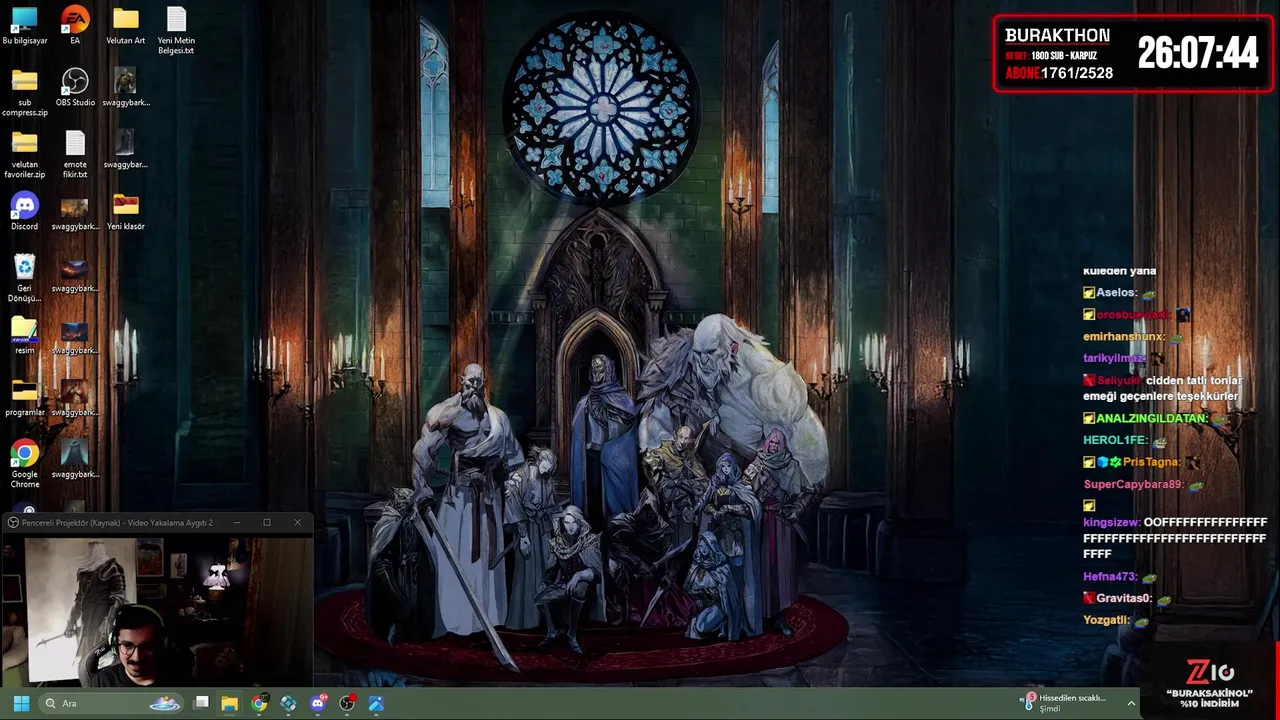This screenshot has width=1280, height=720.
Task: Click the ABONE 1761/2528 counter
Action: 1059,73
